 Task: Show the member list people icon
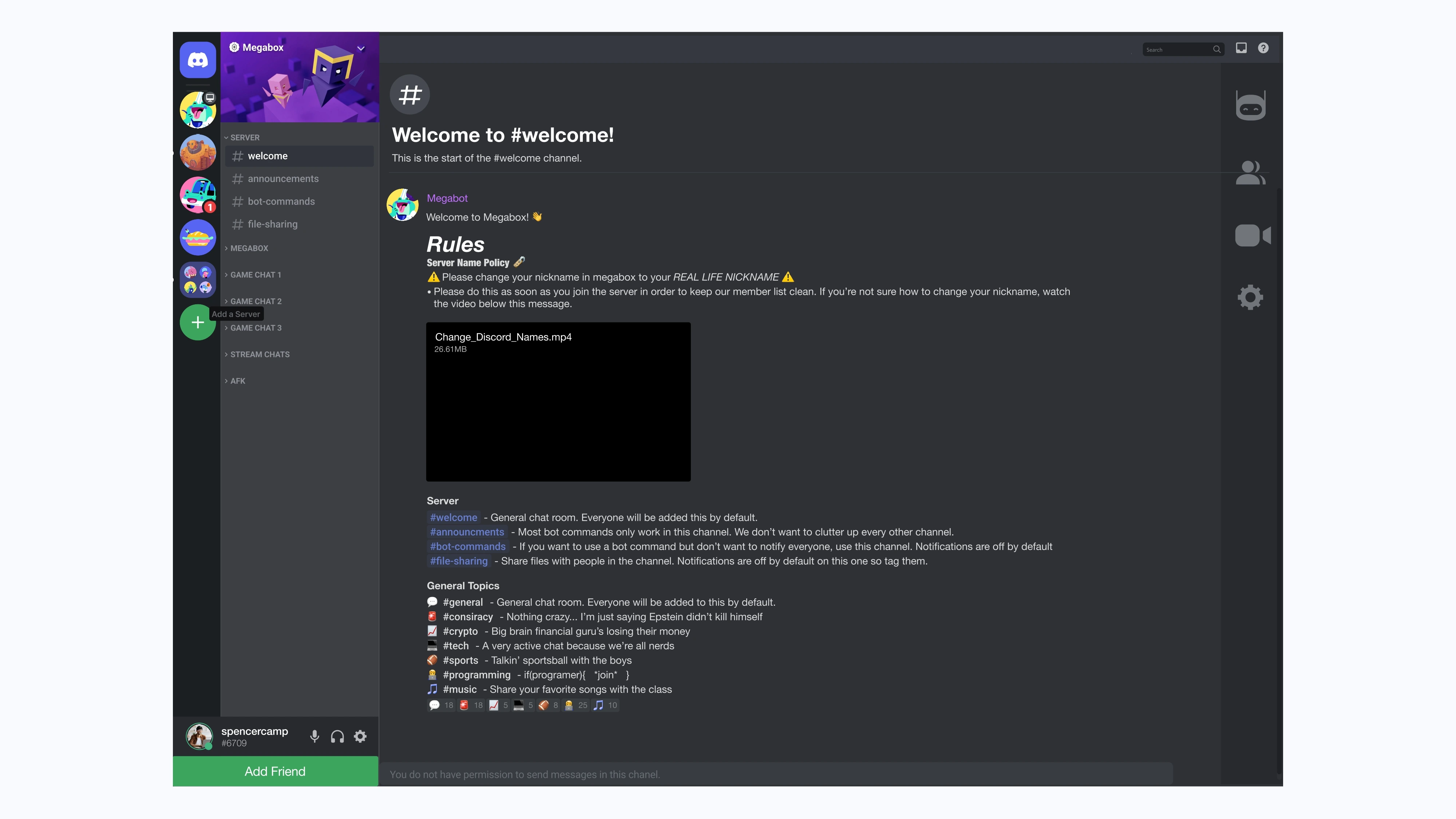click(x=1250, y=173)
